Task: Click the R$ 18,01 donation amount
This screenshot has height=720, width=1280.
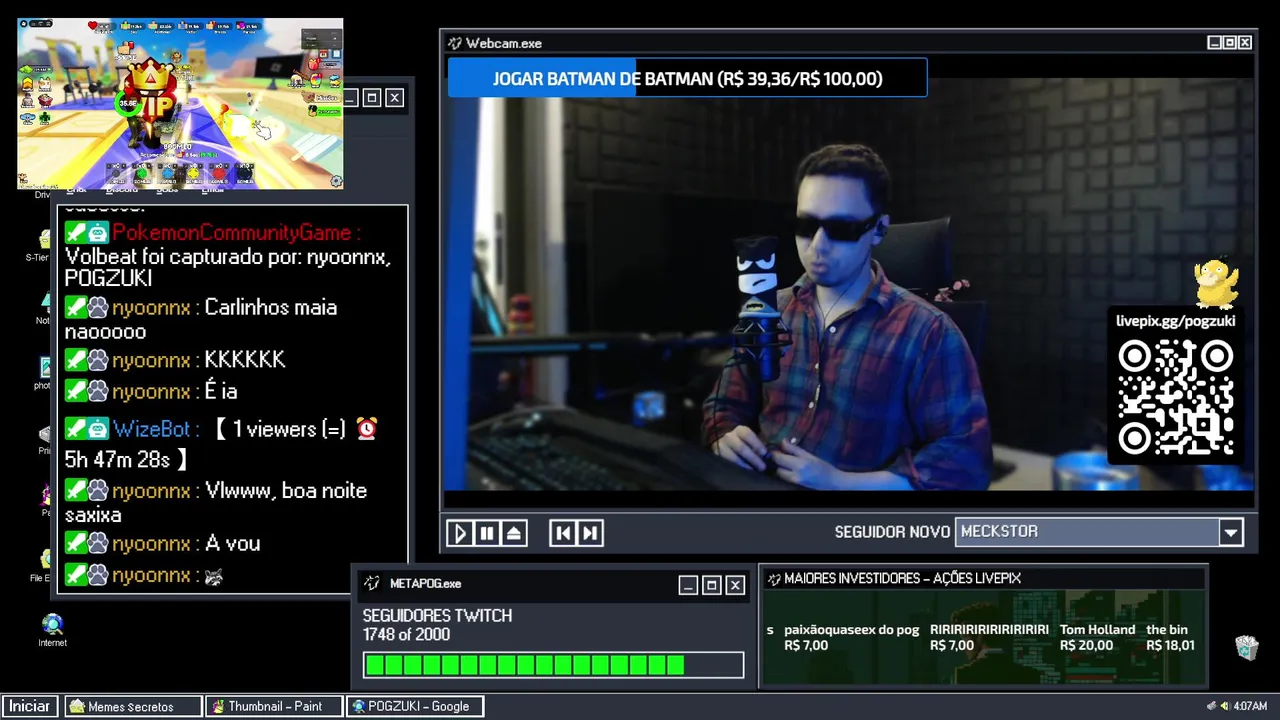Action: point(1170,646)
